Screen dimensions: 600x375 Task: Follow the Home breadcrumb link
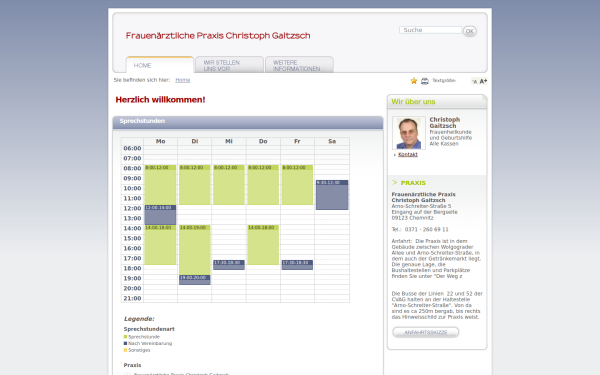183,80
